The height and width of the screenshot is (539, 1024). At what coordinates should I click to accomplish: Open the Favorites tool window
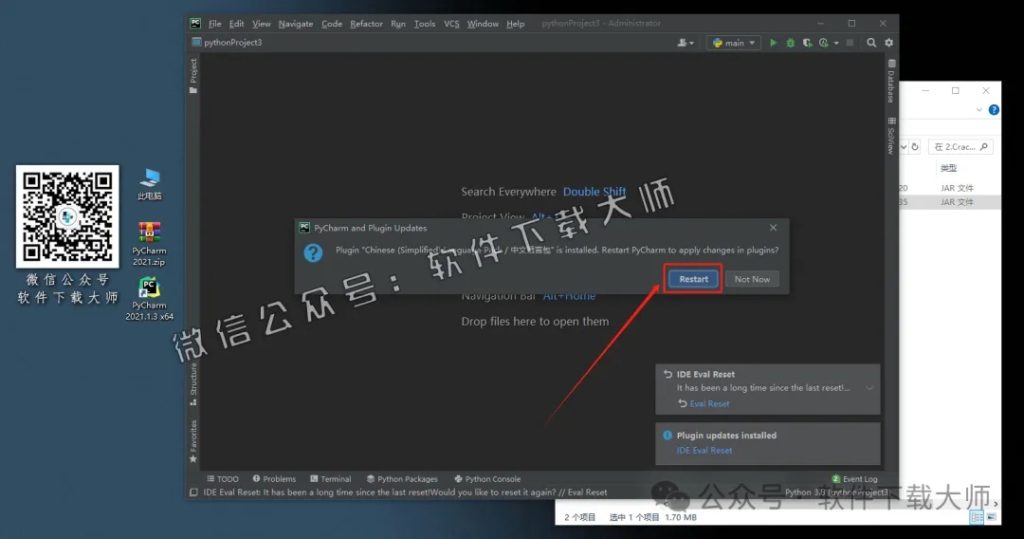tap(193, 441)
